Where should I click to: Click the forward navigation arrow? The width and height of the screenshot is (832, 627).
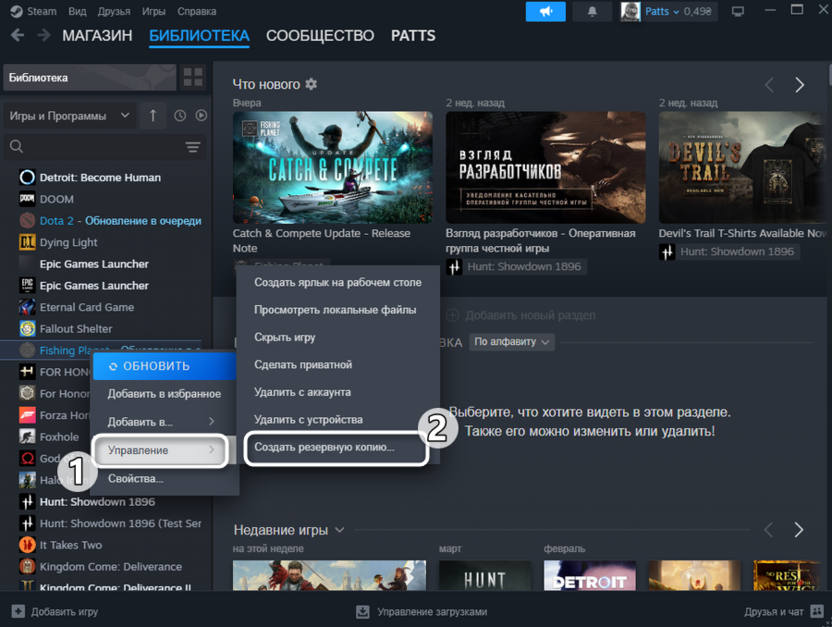tap(44, 36)
